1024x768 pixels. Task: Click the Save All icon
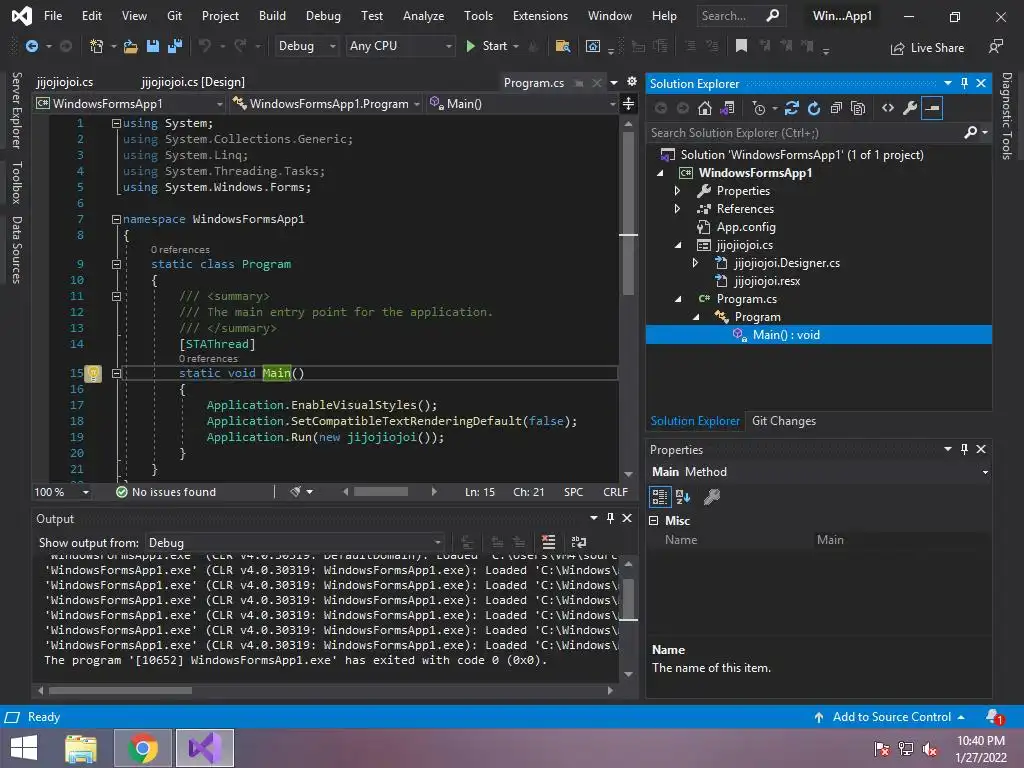[x=174, y=46]
